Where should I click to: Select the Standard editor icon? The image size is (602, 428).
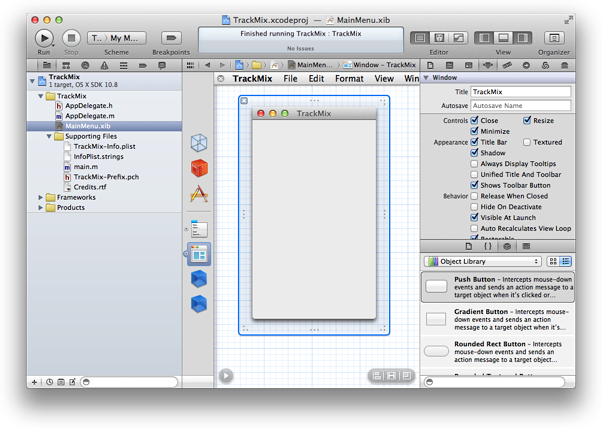420,38
